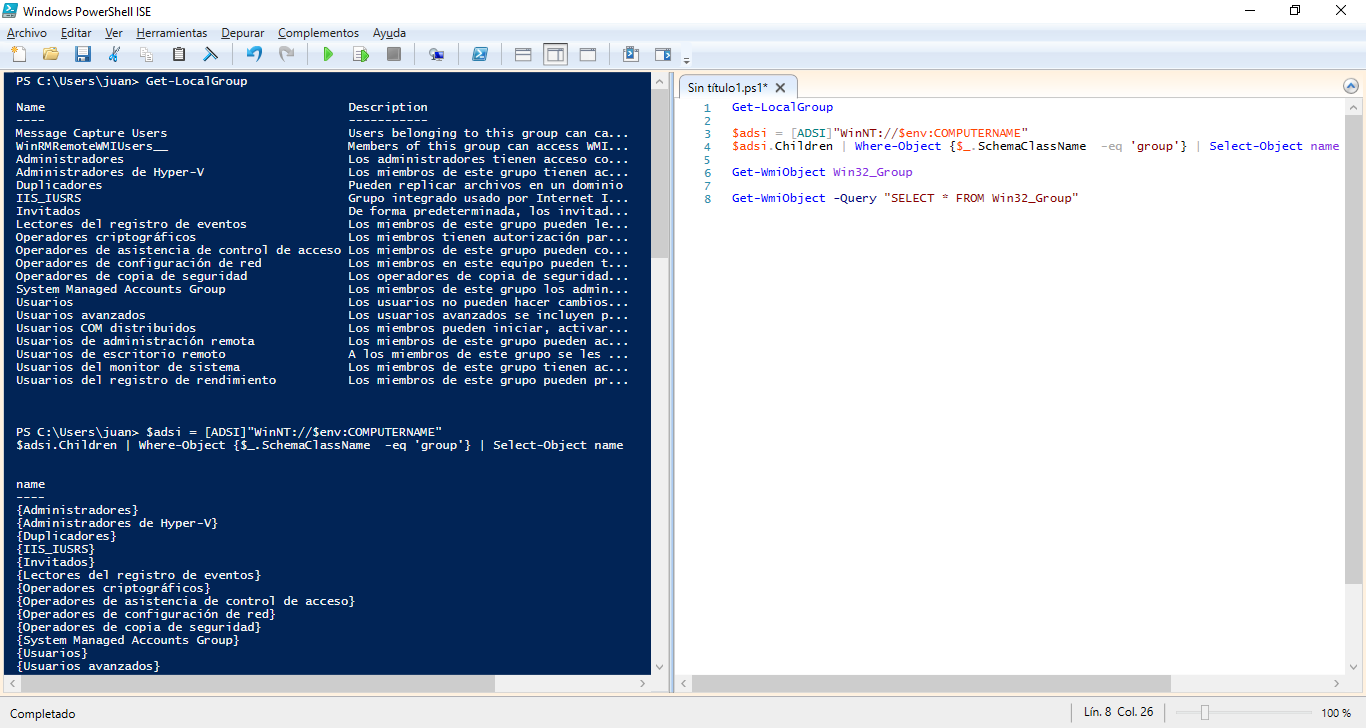This screenshot has height=728, width=1366.
Task: Show script pane at the top layout
Action: coord(523,54)
